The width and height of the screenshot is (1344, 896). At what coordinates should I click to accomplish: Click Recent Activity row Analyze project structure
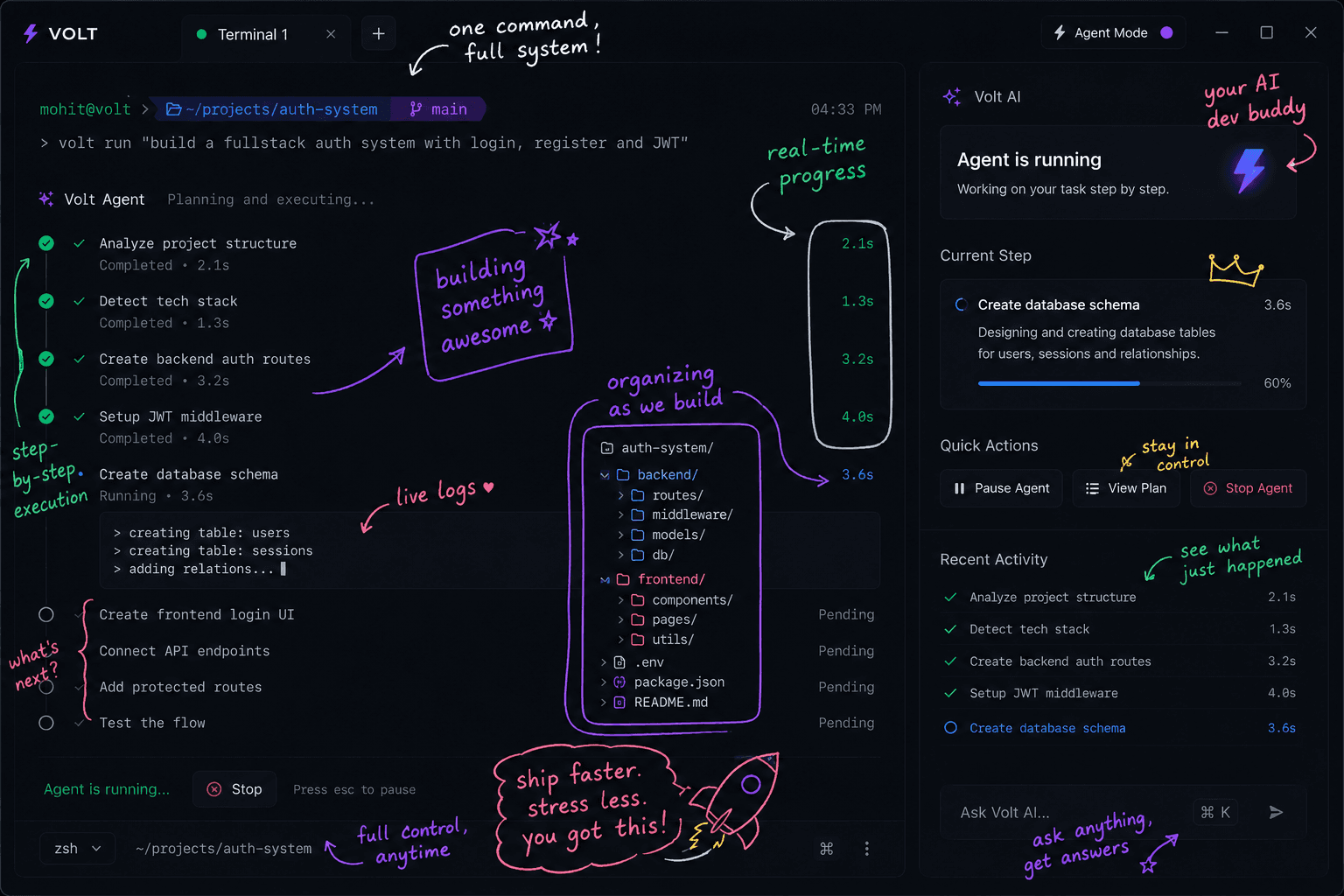pos(1121,598)
